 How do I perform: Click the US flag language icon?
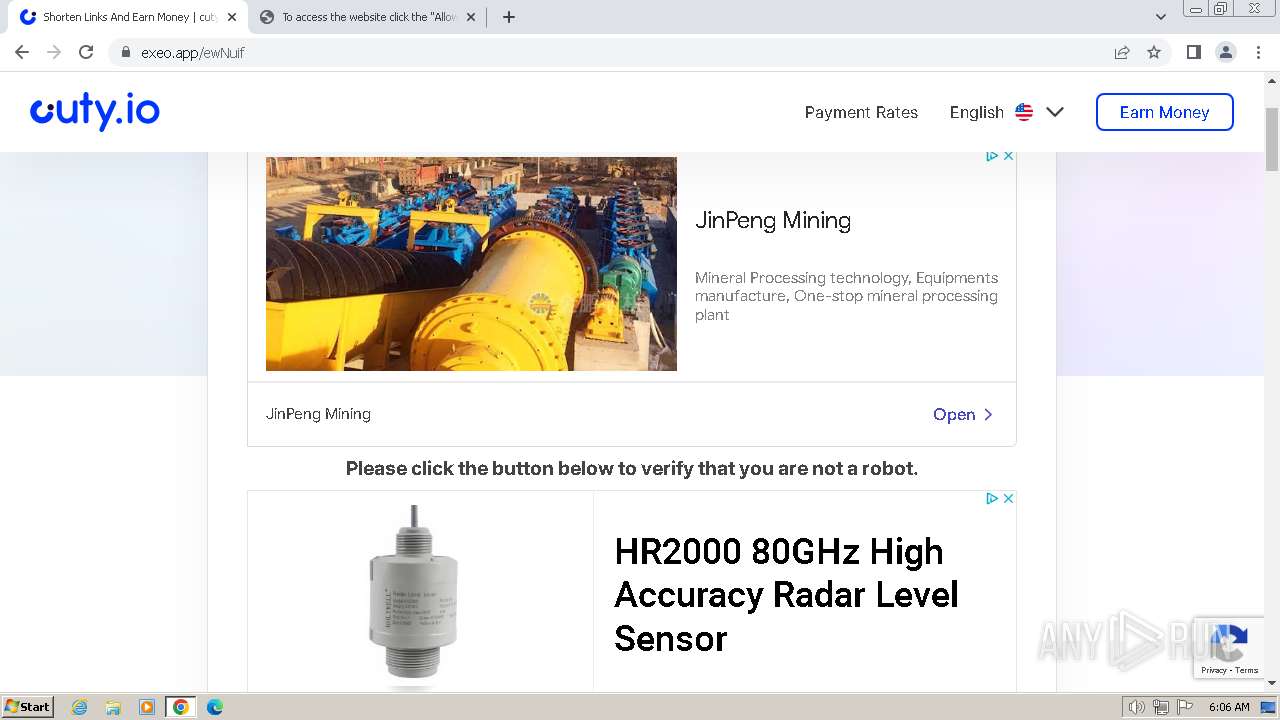pos(1024,112)
